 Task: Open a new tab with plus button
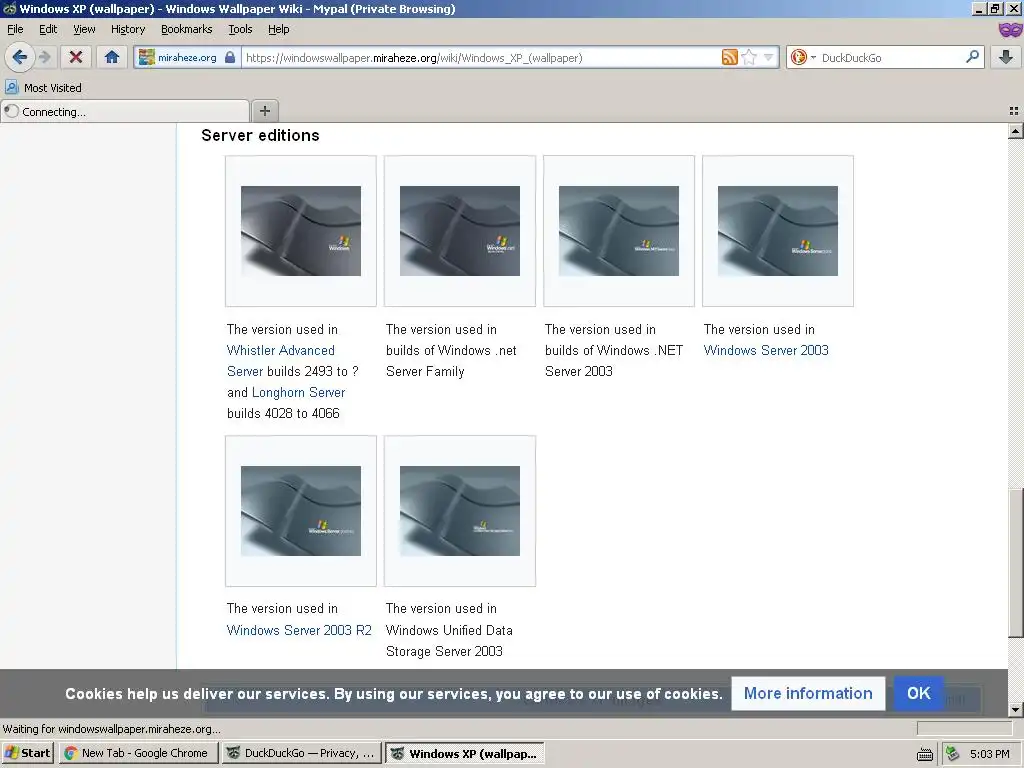pos(264,111)
